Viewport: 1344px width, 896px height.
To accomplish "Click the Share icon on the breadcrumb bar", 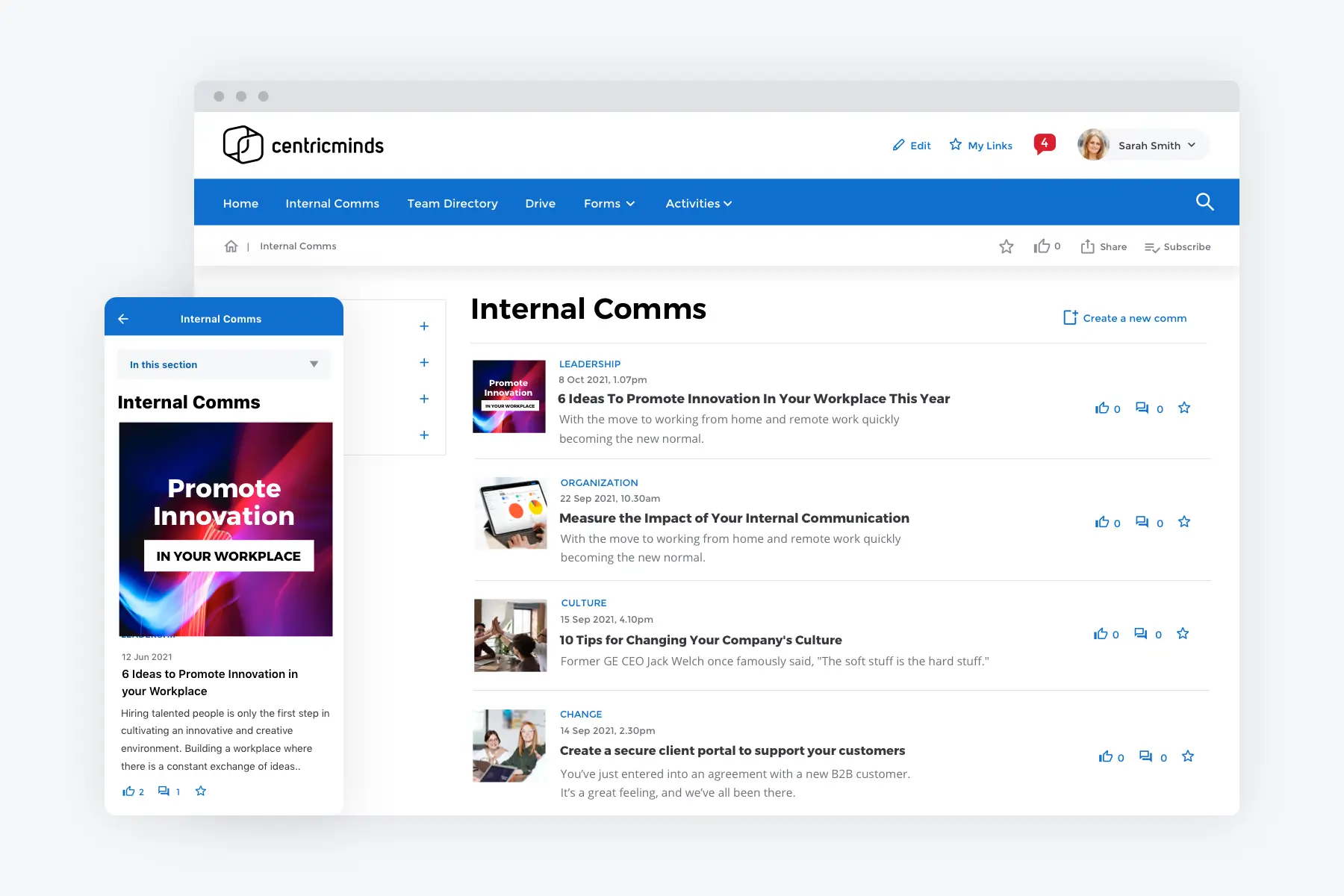I will pos(1088,246).
